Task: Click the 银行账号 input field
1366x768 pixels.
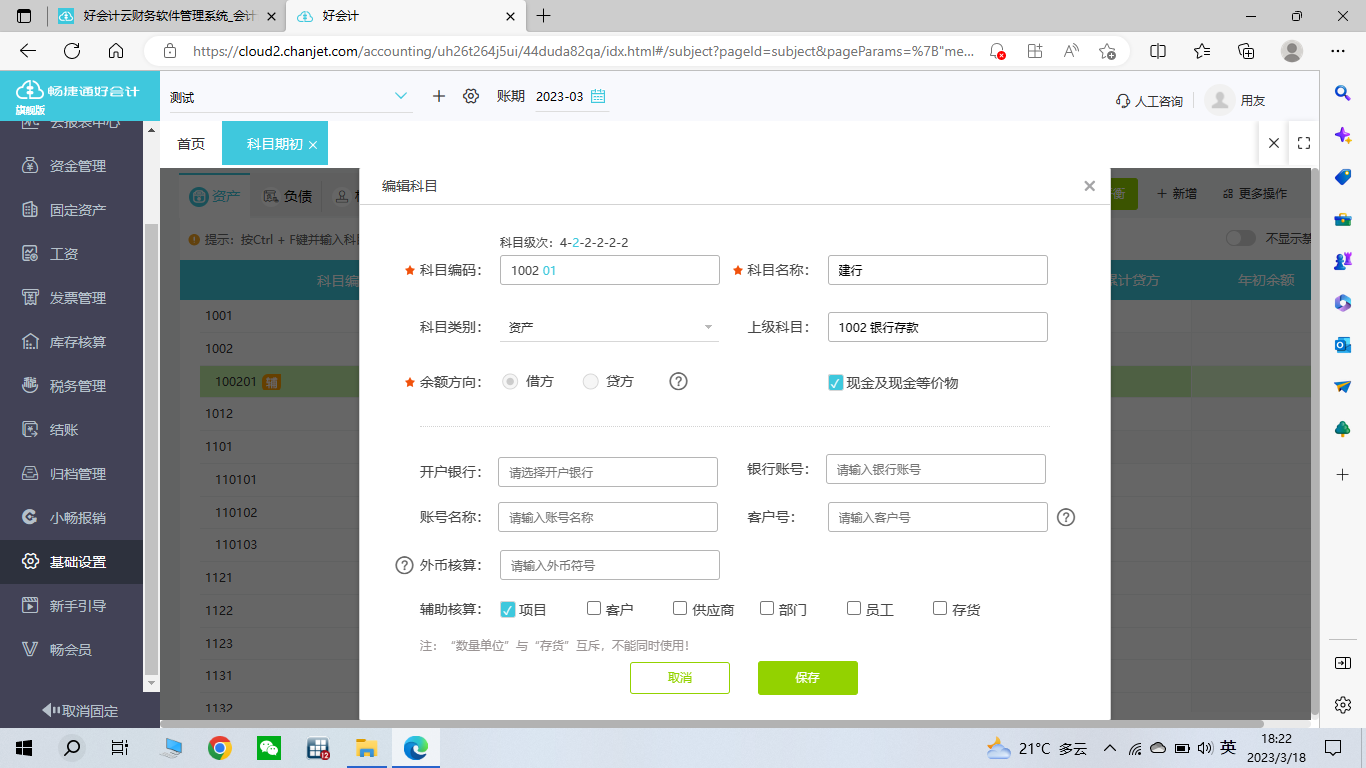Action: (936, 468)
